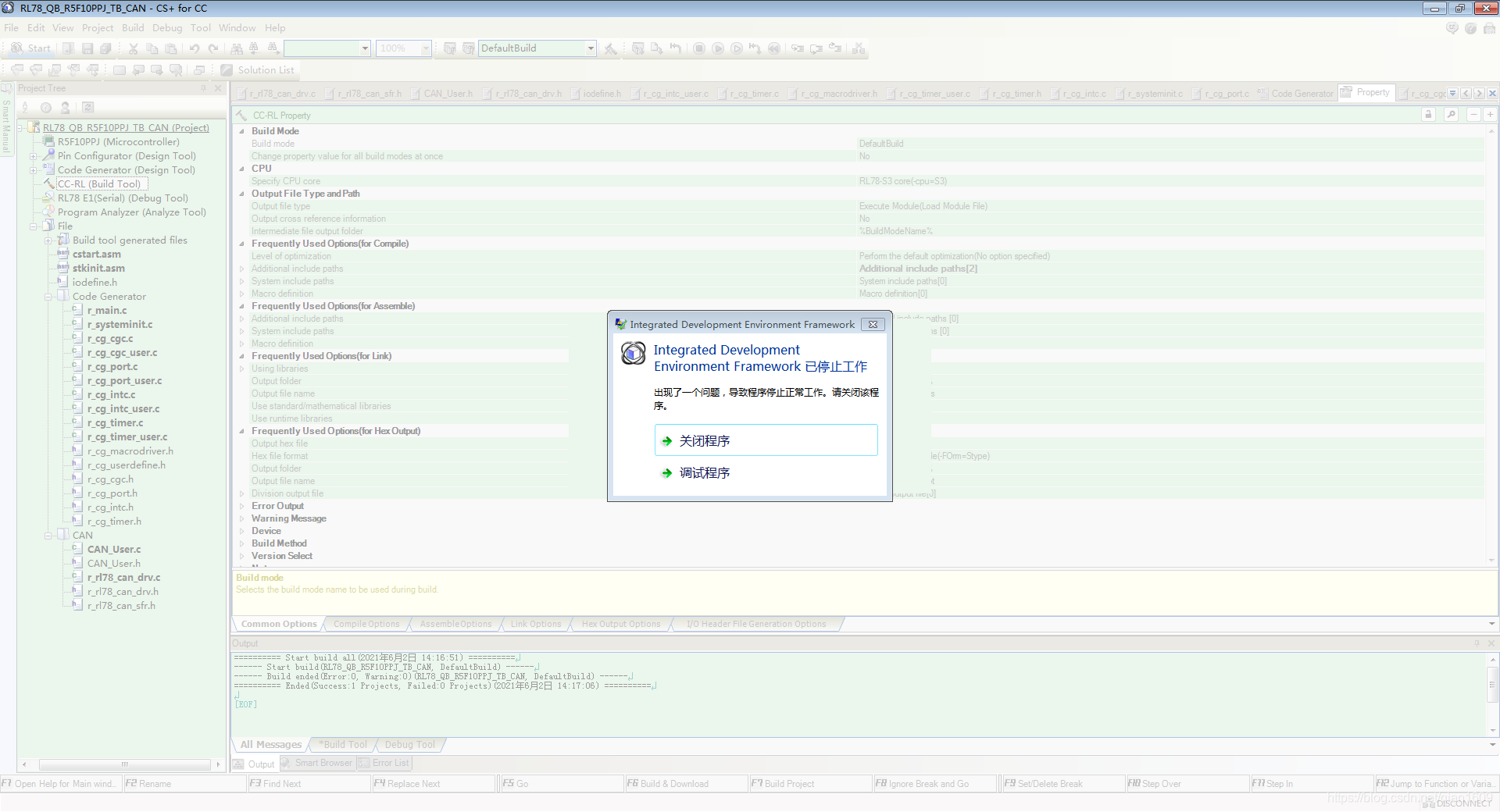
Task: Click the Find binoculars icon
Action: pyautogui.click(x=235, y=48)
